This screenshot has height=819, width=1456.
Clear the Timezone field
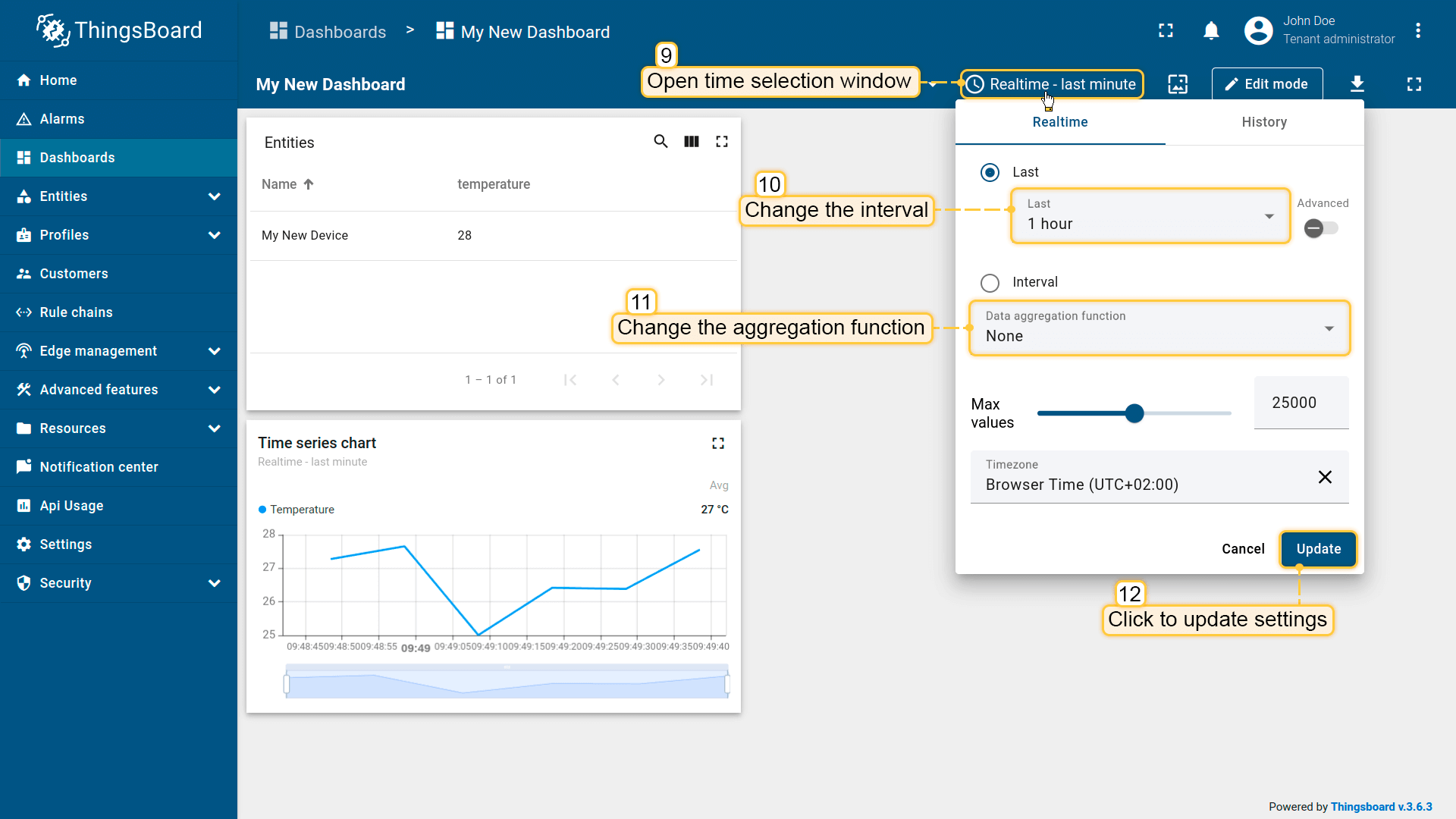click(1325, 477)
